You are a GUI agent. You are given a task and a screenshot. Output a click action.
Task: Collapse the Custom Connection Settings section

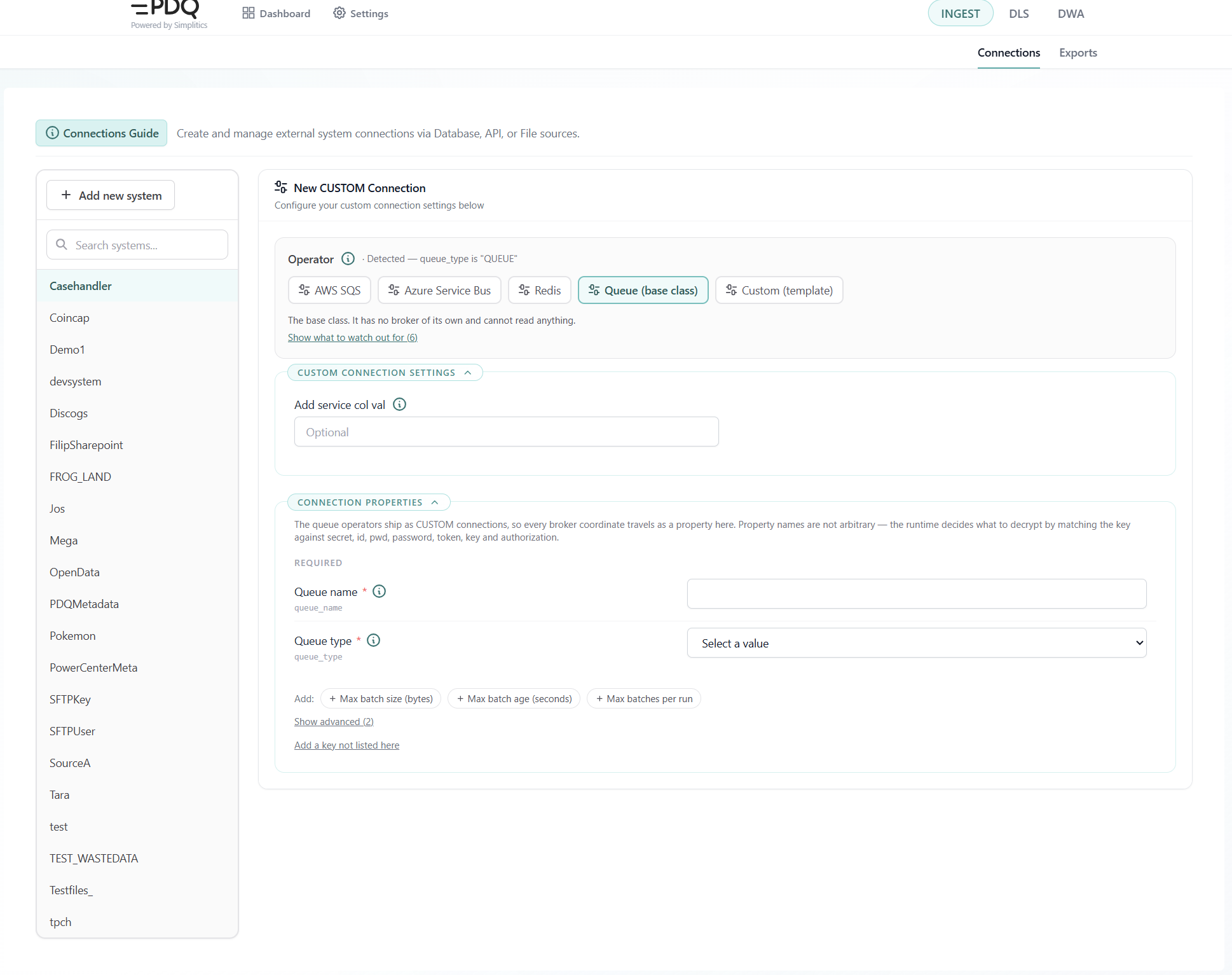coord(385,373)
